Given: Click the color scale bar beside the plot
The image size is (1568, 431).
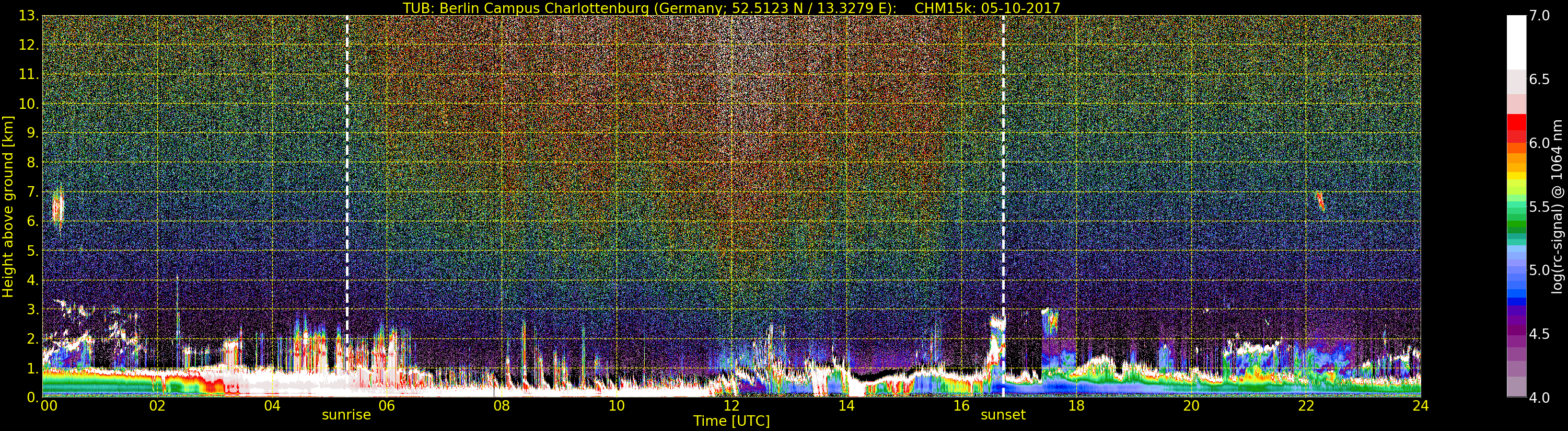Looking at the screenshot, I should (x=1516, y=206).
